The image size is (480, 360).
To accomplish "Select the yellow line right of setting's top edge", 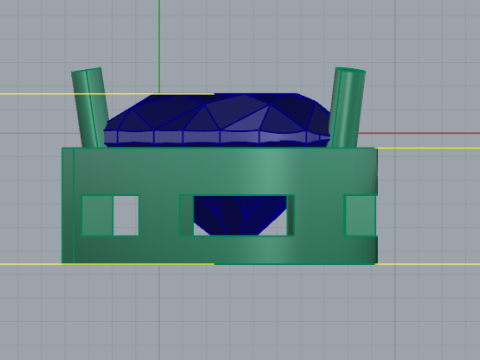I will click(x=428, y=148).
